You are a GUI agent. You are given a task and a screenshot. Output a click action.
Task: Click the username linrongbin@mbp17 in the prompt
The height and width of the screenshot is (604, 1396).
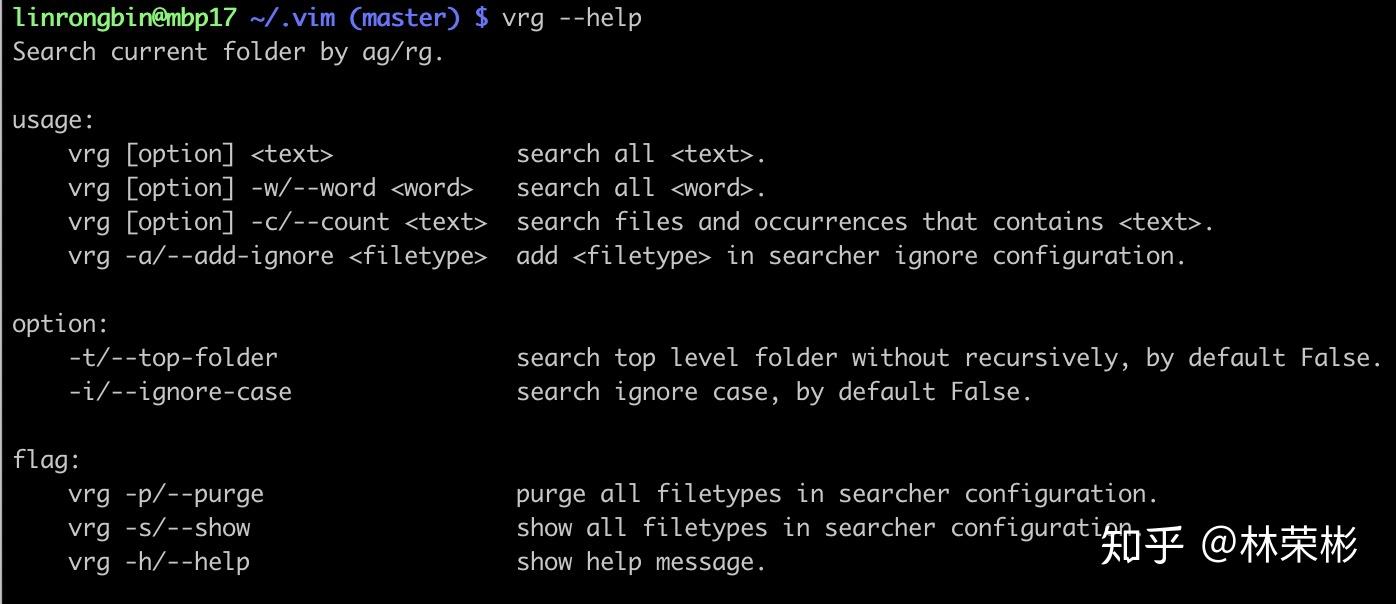(124, 18)
